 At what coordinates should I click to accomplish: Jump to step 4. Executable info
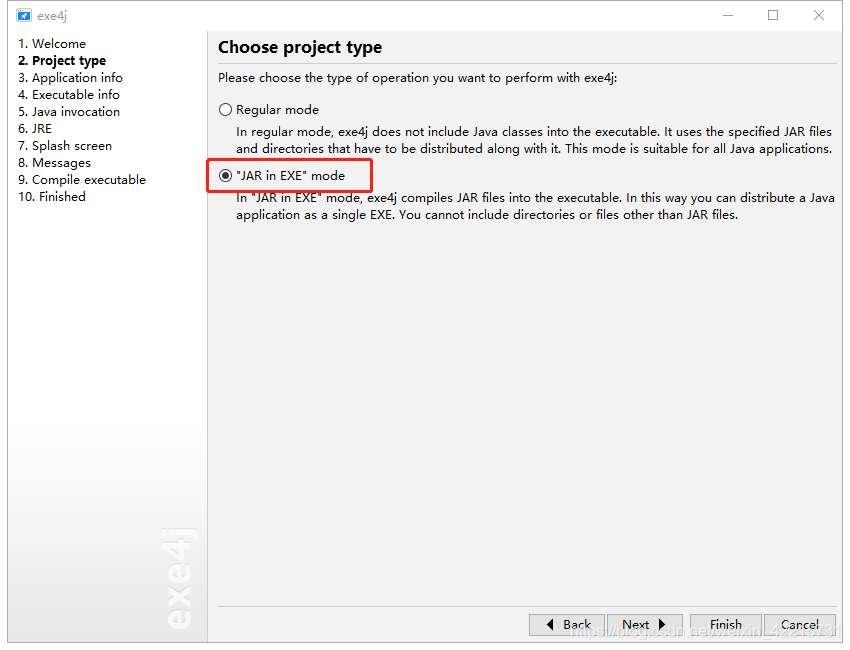point(69,94)
